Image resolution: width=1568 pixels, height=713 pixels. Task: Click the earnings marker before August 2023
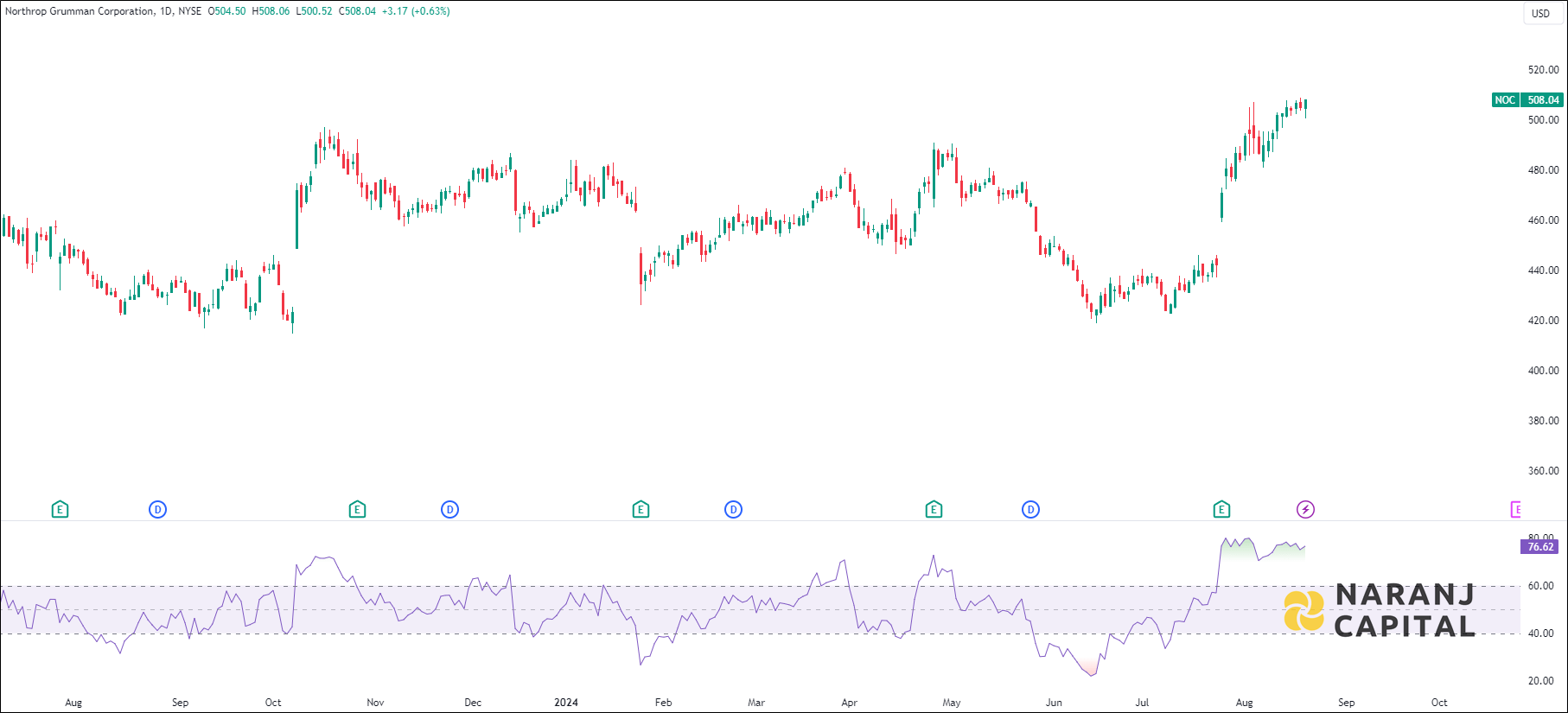click(60, 510)
